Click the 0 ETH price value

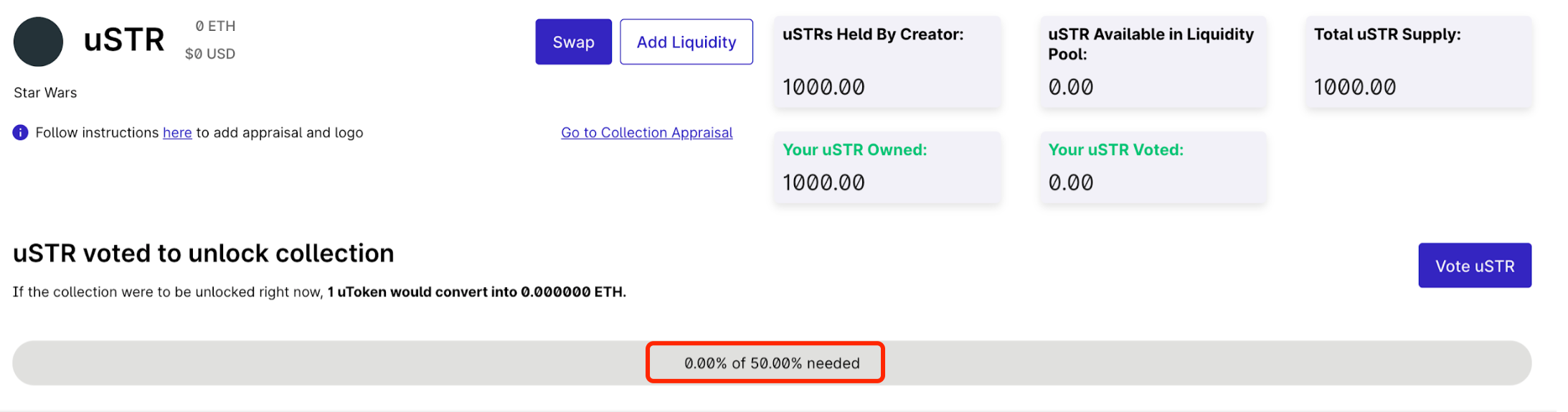(x=215, y=27)
